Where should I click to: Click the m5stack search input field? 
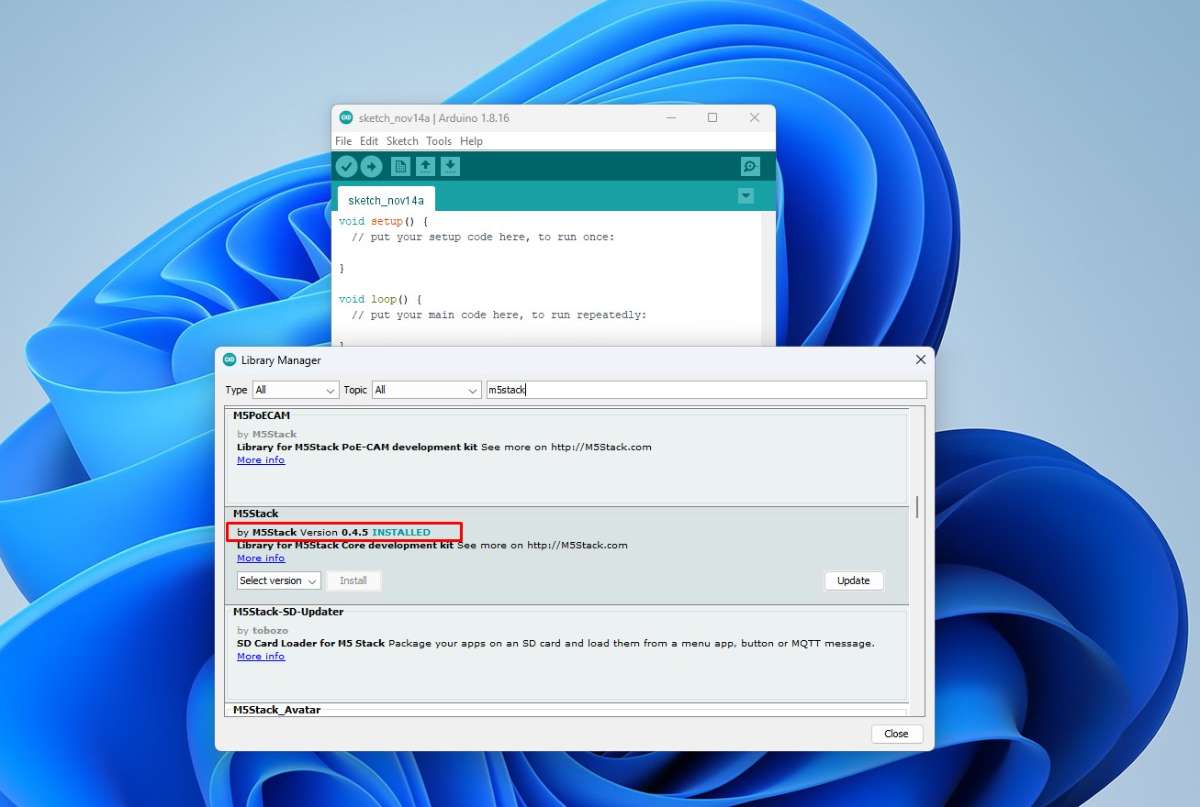point(705,390)
